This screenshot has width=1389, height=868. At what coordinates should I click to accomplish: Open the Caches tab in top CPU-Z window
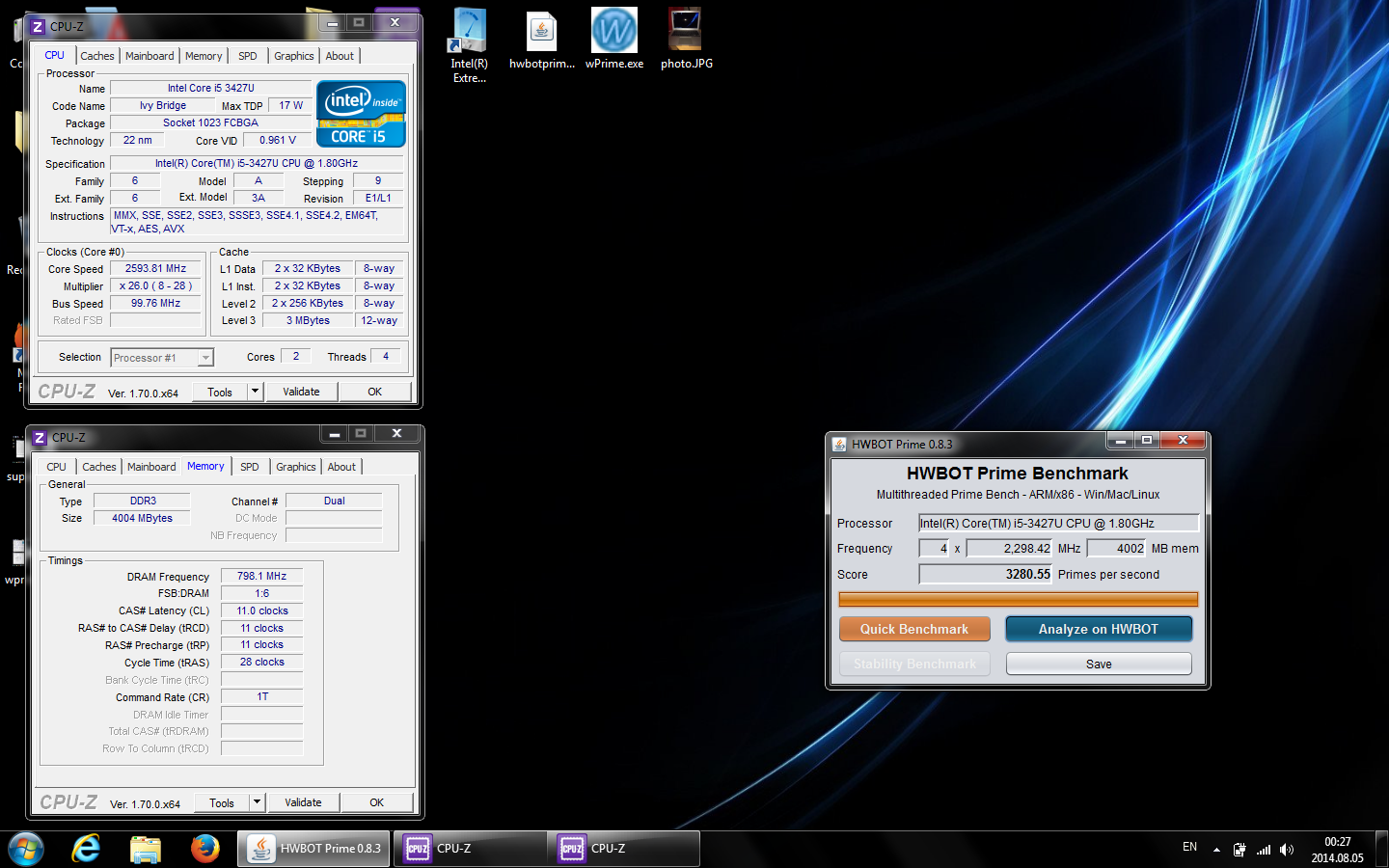pyautogui.click(x=97, y=56)
